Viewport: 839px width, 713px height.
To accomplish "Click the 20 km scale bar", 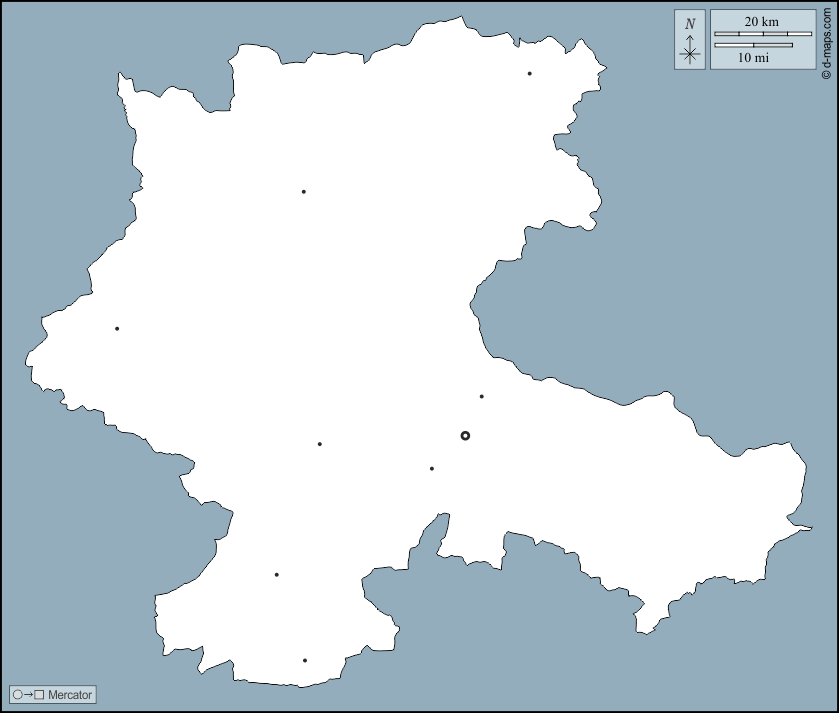I will point(762,34).
